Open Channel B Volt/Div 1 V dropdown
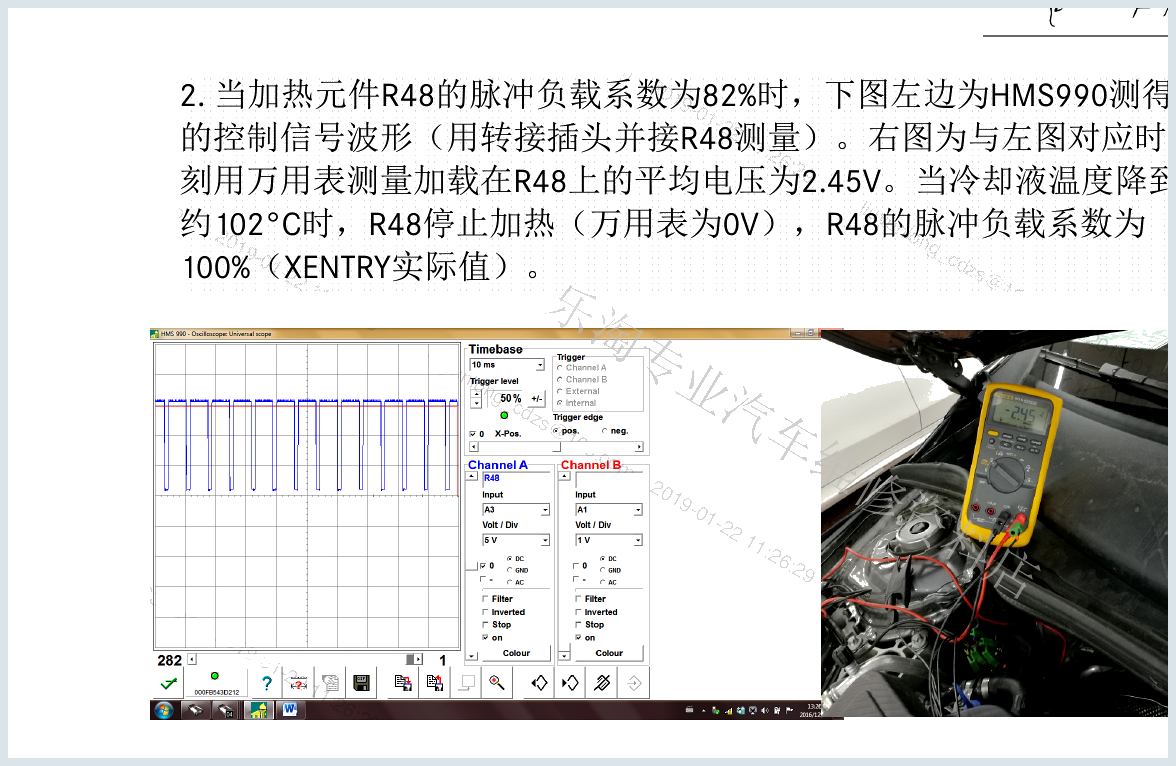Screen dimensions: 1176x766 609,540
